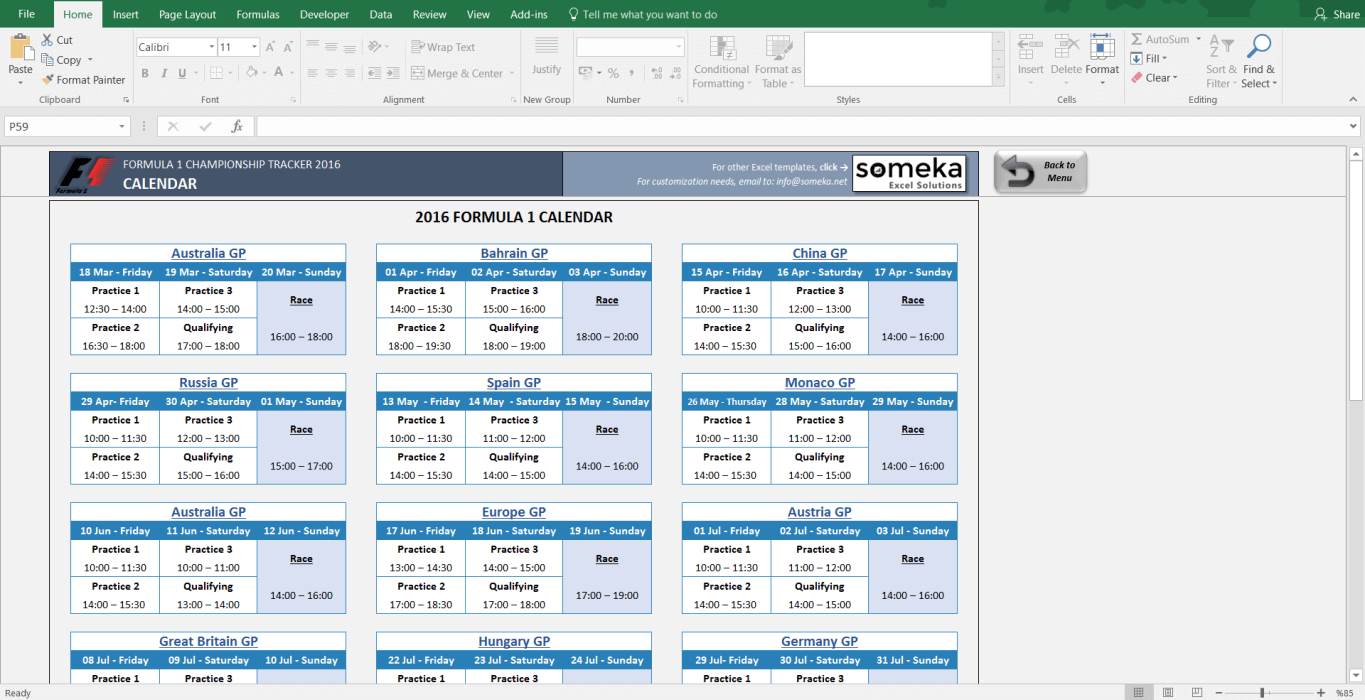Click the Insert cells icon
Viewport: 1365px width, 700px height.
point(1030,47)
